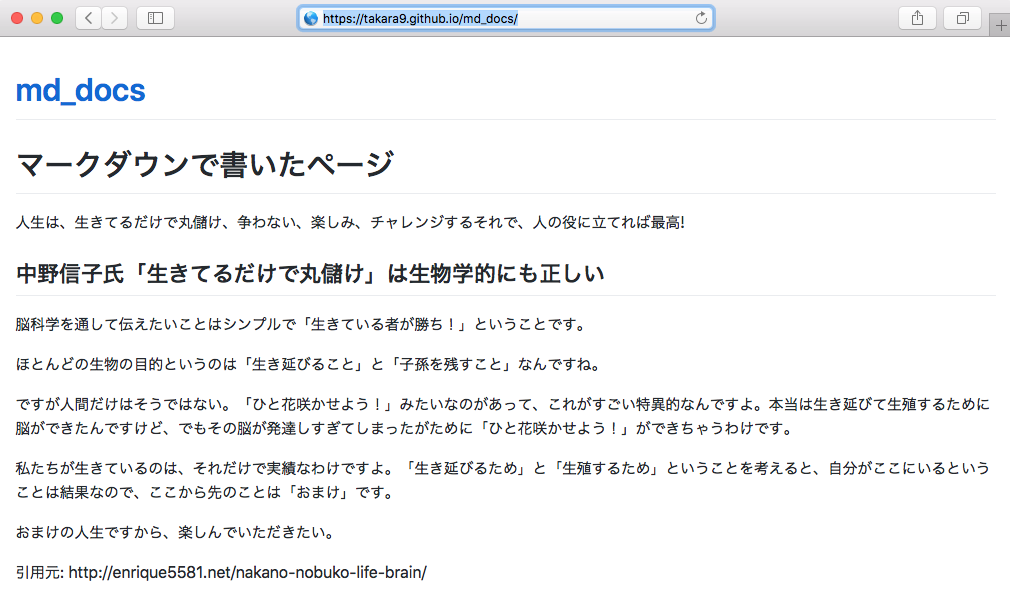The image size is (1010, 603).
Task: Navigate forward using the forward arrow
Action: tap(113, 17)
